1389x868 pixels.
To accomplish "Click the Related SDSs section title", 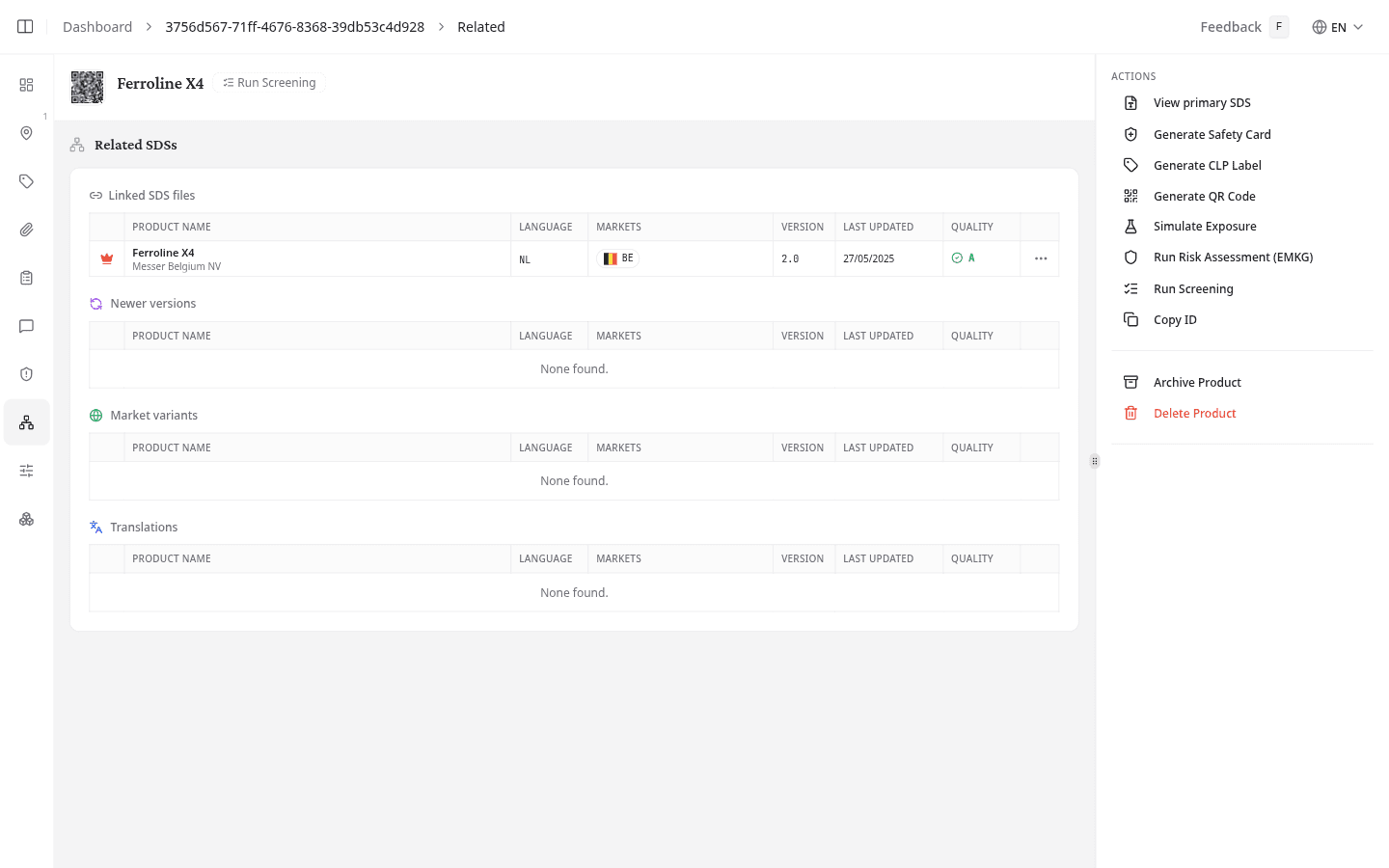I will pos(136,145).
